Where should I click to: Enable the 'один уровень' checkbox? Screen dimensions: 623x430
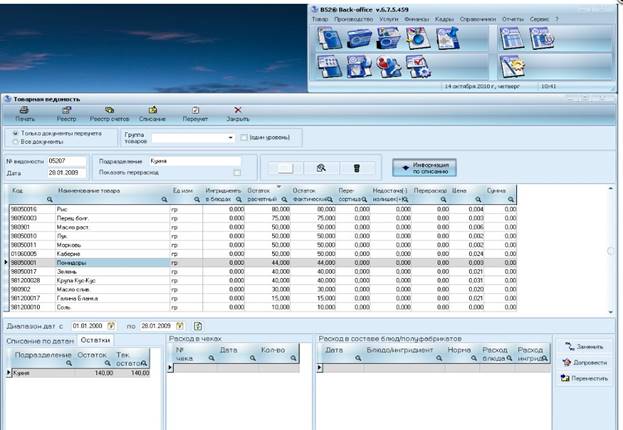click(244, 137)
